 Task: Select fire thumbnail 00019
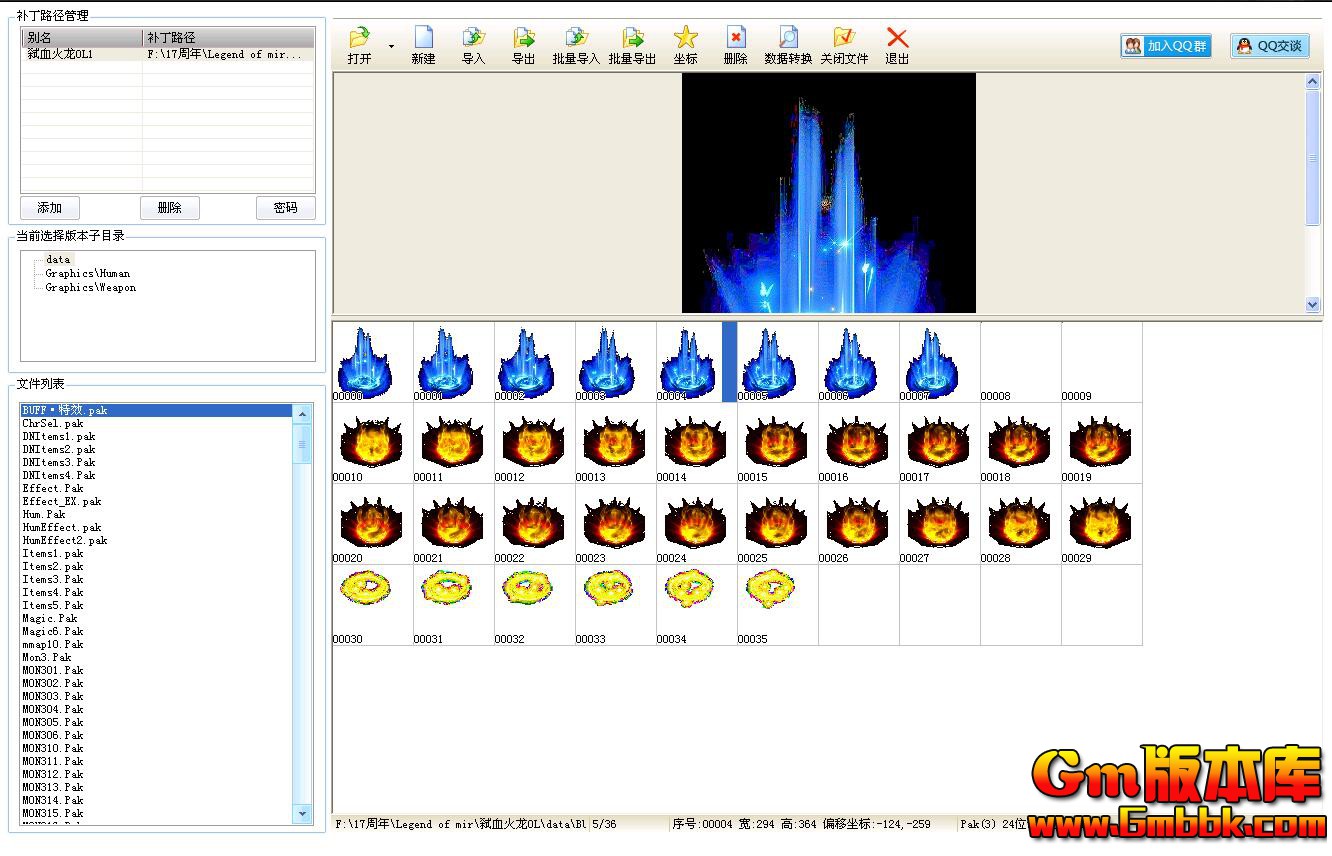click(x=1102, y=443)
